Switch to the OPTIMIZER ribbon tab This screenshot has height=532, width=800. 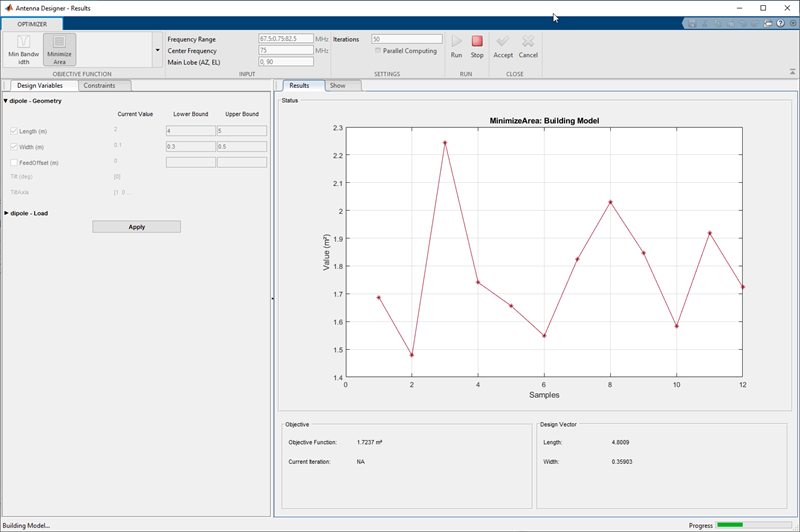coord(32,24)
